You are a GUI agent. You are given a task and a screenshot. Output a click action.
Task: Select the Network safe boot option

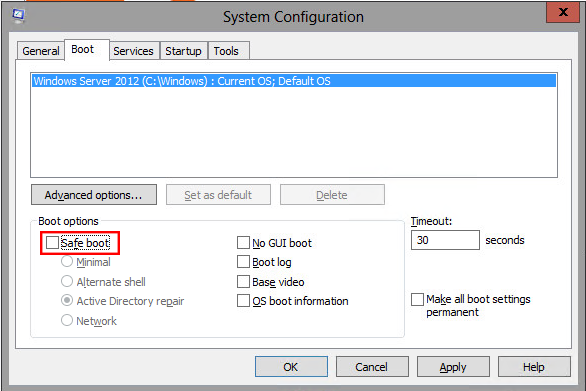click(67, 320)
